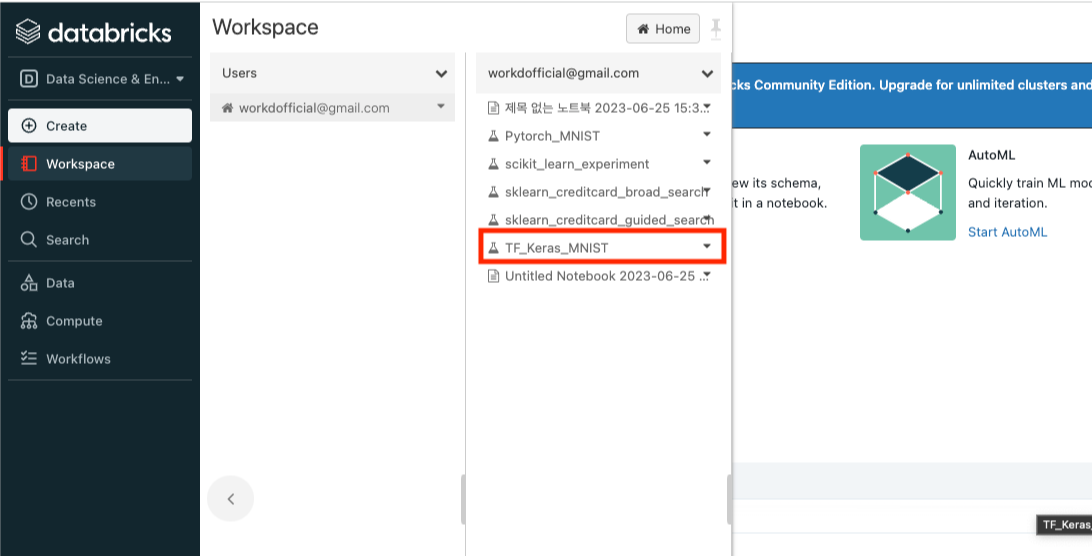Image resolution: width=1092 pixels, height=556 pixels.
Task: Click the Users column header label
Action: pos(240,73)
